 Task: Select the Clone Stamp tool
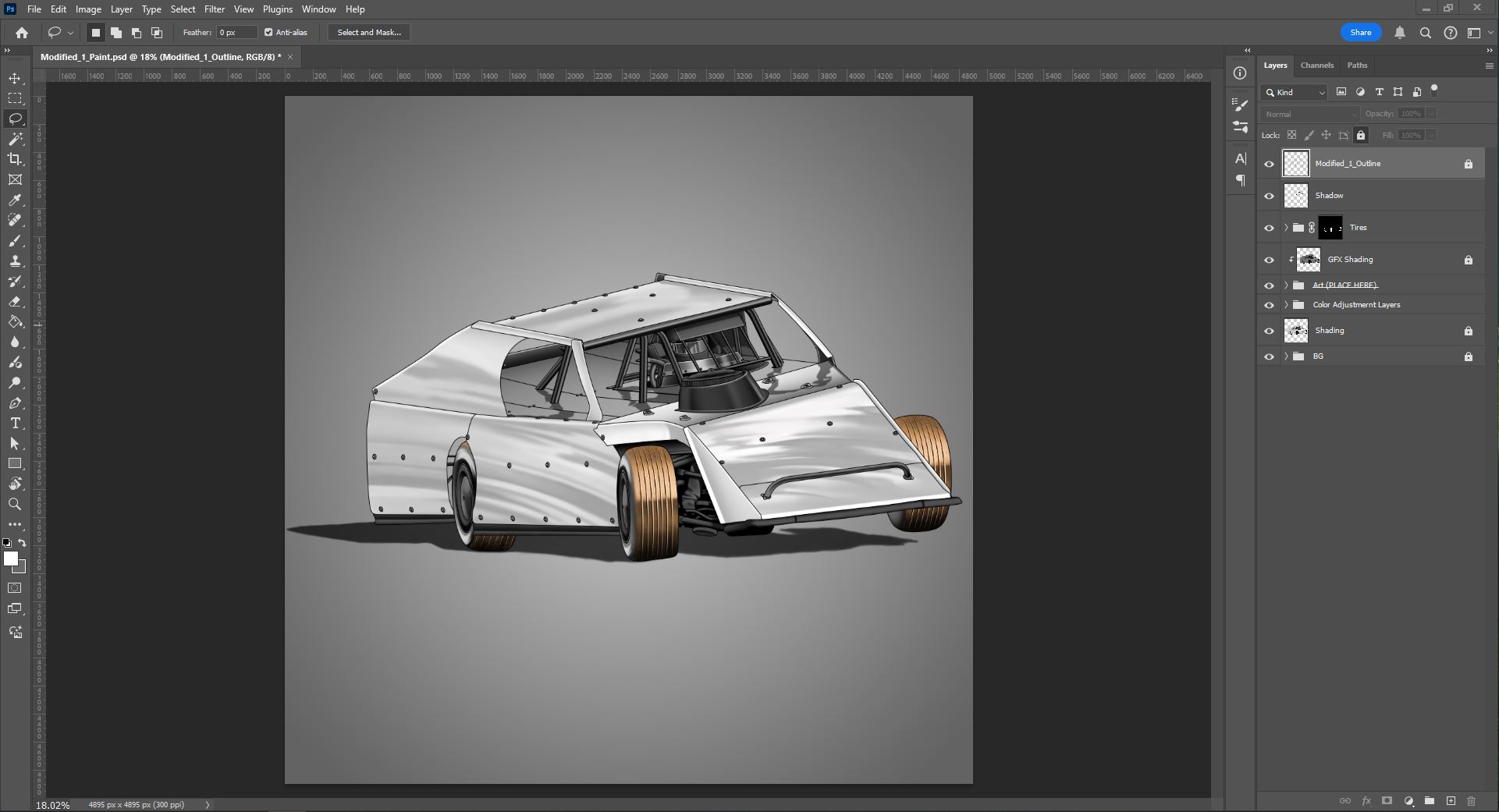[15, 261]
